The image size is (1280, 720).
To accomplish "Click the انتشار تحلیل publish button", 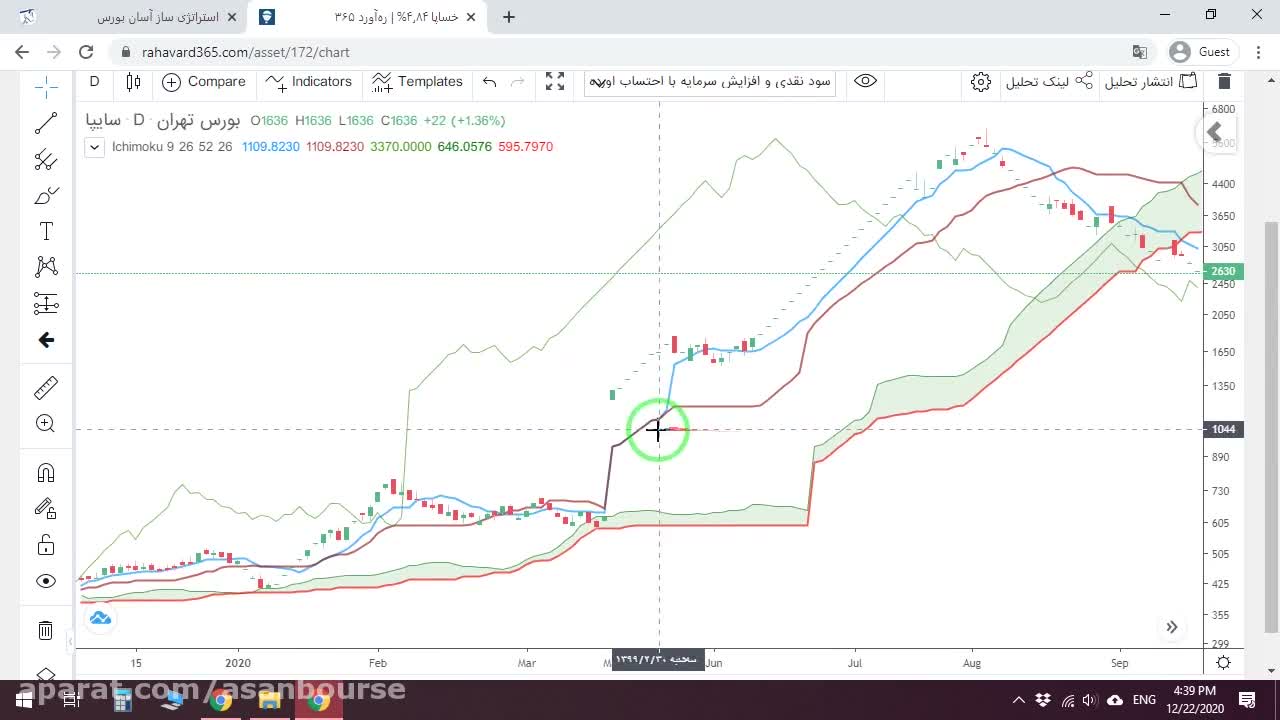I will (1151, 82).
